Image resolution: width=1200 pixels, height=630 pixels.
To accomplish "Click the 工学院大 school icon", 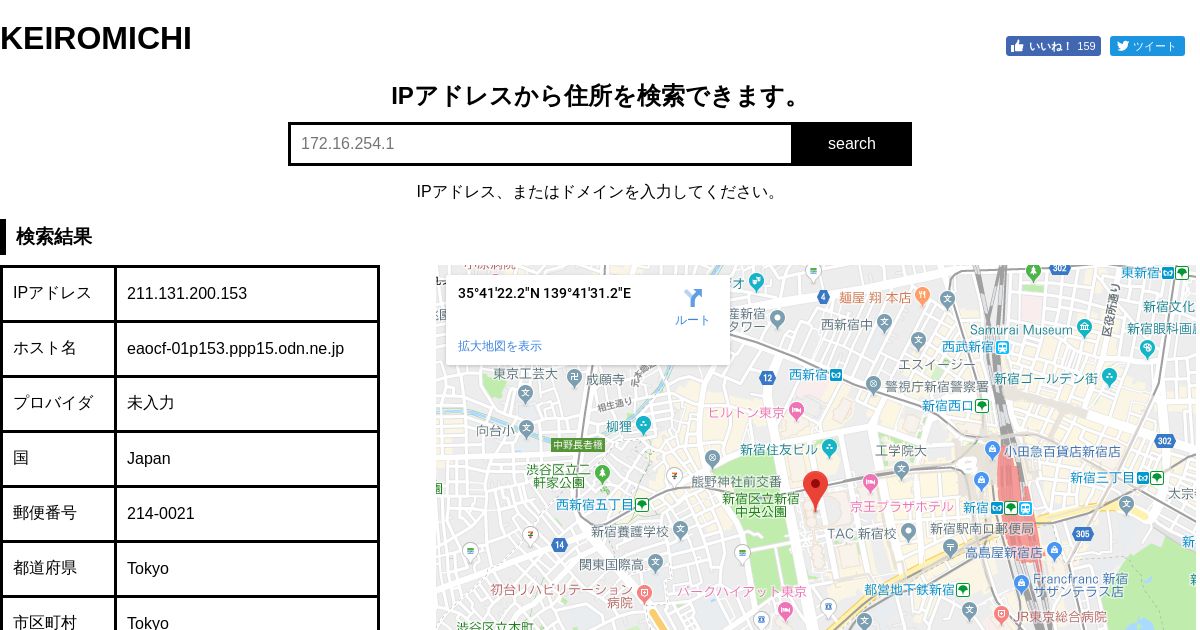I will 901,469.
